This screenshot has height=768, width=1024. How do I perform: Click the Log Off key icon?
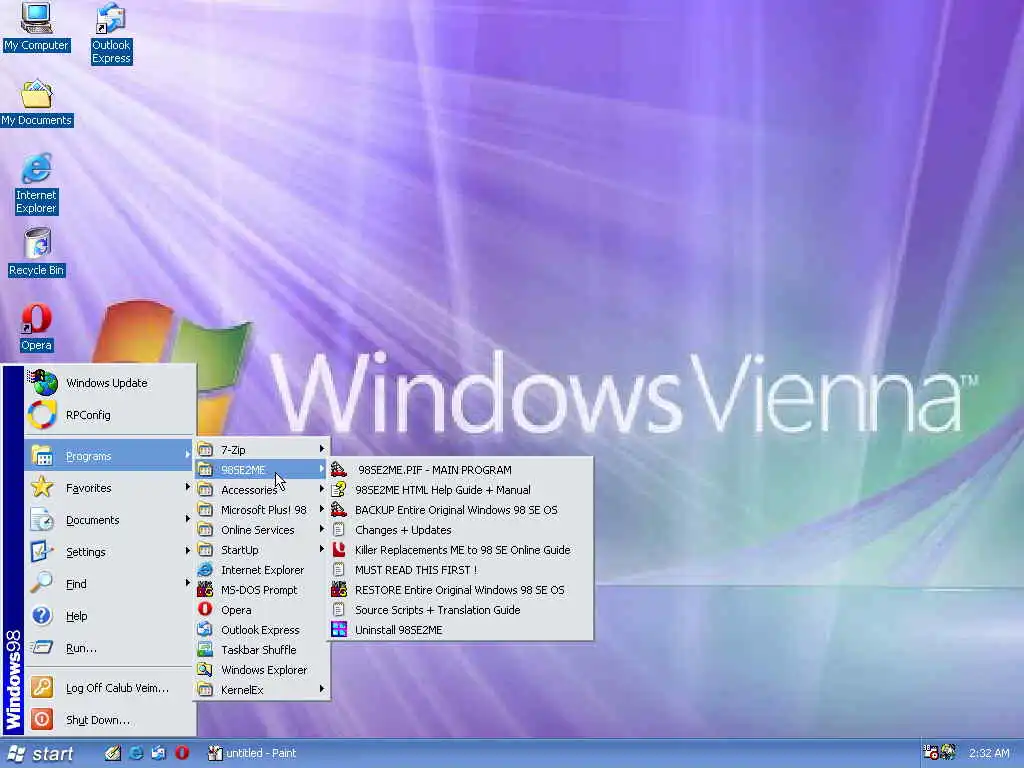(42, 687)
